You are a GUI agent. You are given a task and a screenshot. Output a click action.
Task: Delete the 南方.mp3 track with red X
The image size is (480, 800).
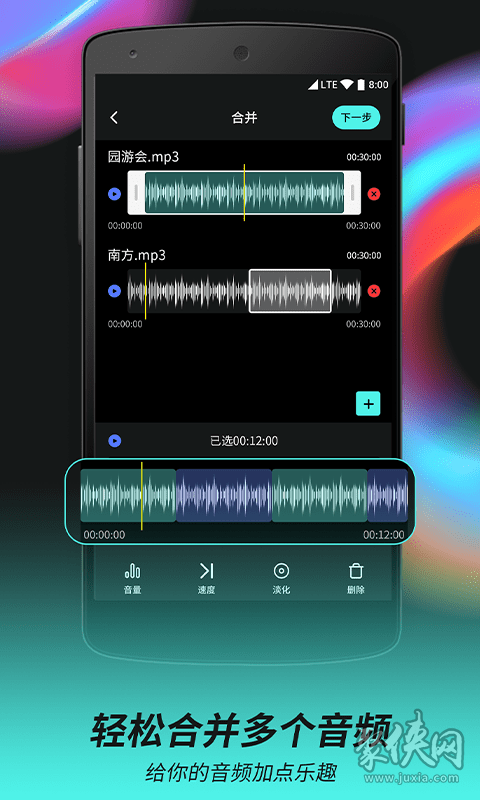coord(374,291)
